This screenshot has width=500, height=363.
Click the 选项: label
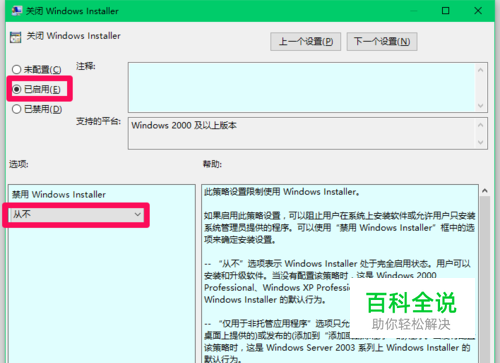tap(19, 164)
